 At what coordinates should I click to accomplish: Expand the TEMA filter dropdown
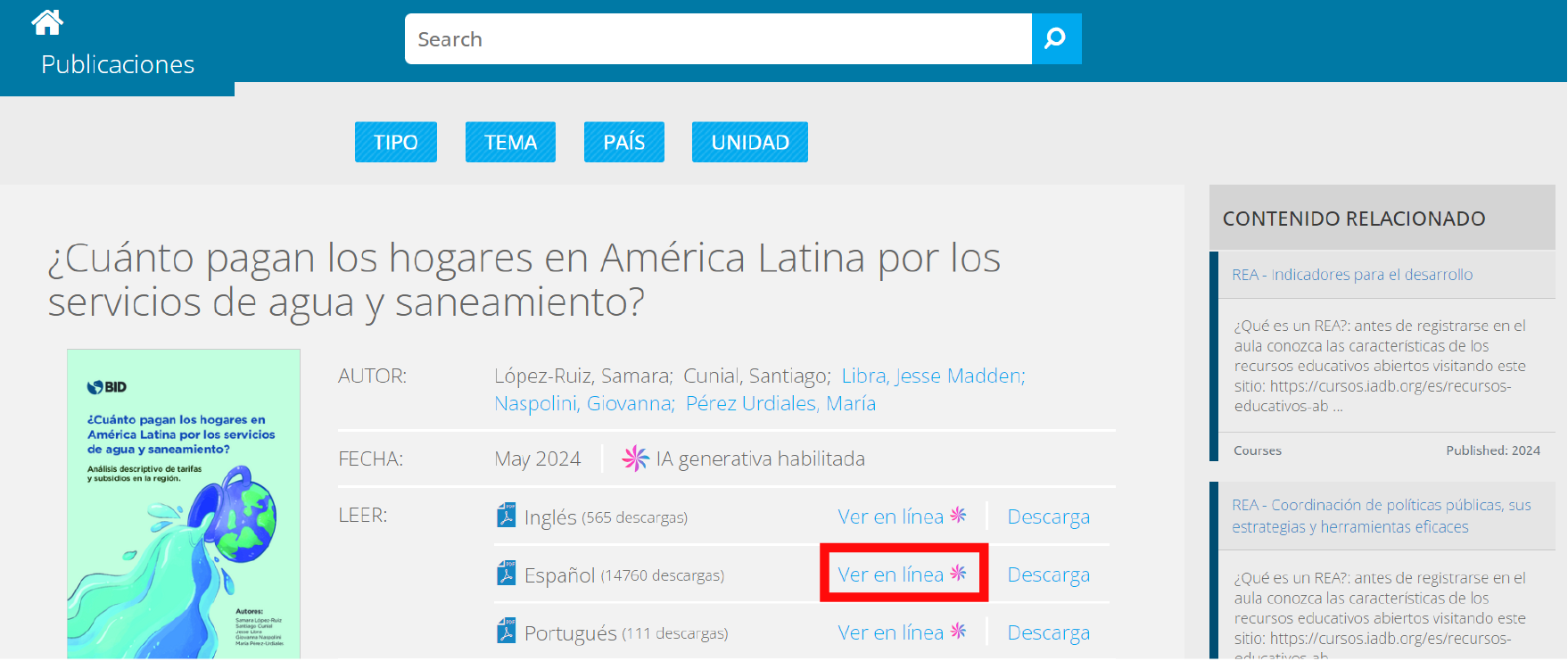(510, 142)
